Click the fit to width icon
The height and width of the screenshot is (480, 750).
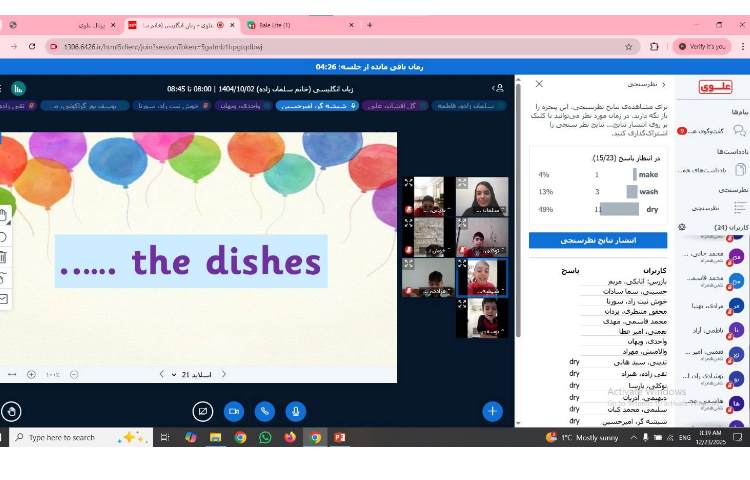click(x=12, y=374)
